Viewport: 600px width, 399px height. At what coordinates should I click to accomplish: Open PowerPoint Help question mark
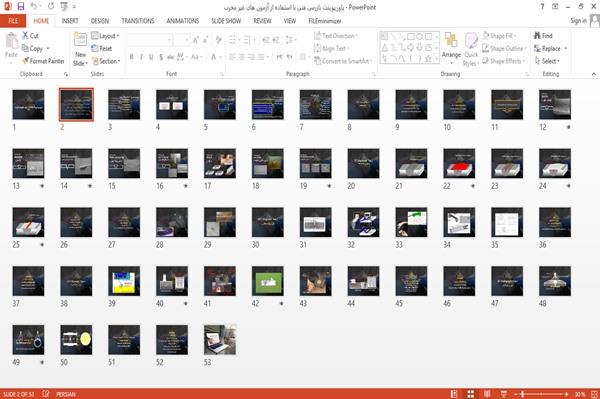click(x=542, y=7)
